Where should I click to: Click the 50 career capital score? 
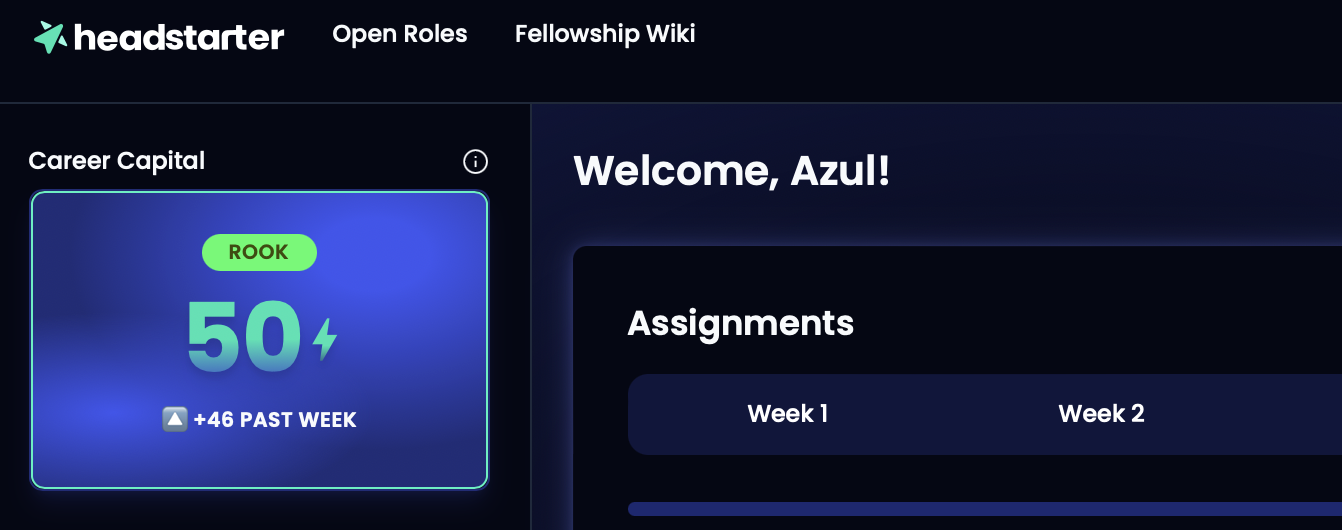244,338
